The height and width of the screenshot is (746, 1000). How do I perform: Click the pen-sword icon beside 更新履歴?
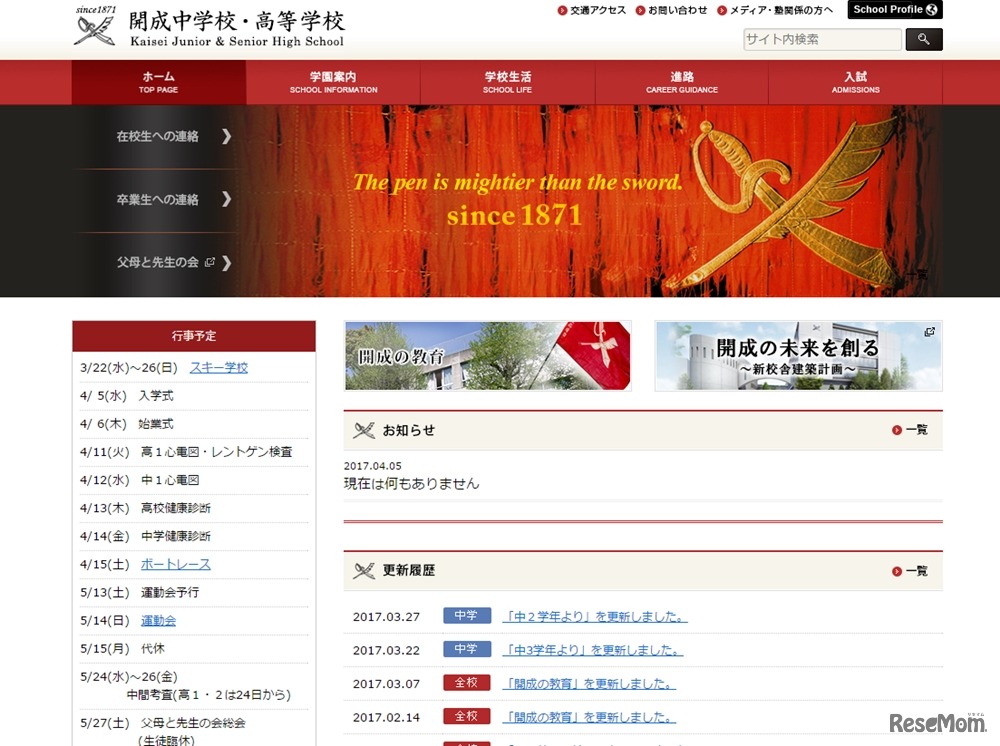[x=364, y=571]
